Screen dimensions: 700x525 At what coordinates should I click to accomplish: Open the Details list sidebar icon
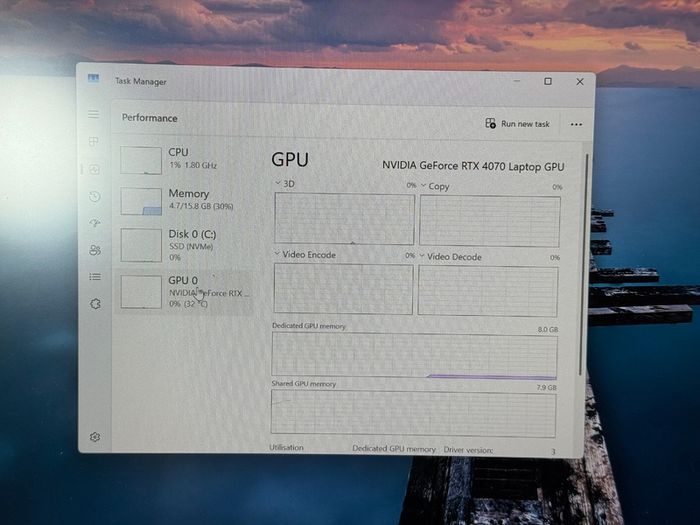coord(95,277)
